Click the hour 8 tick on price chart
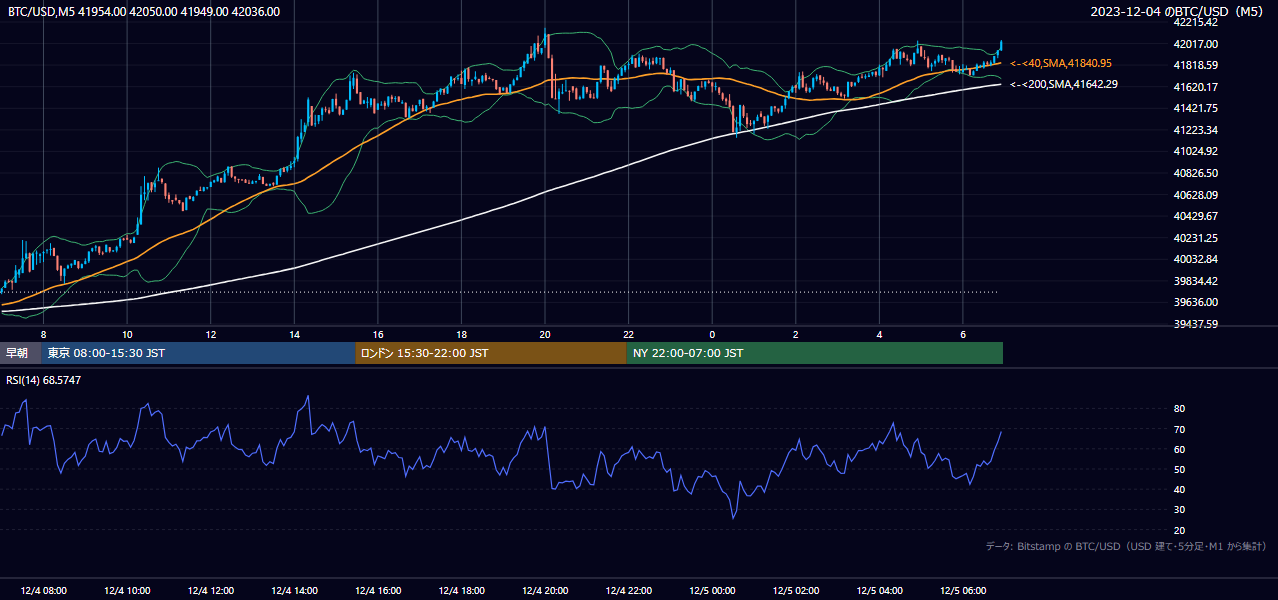The width and height of the screenshot is (1278, 600). point(43,334)
